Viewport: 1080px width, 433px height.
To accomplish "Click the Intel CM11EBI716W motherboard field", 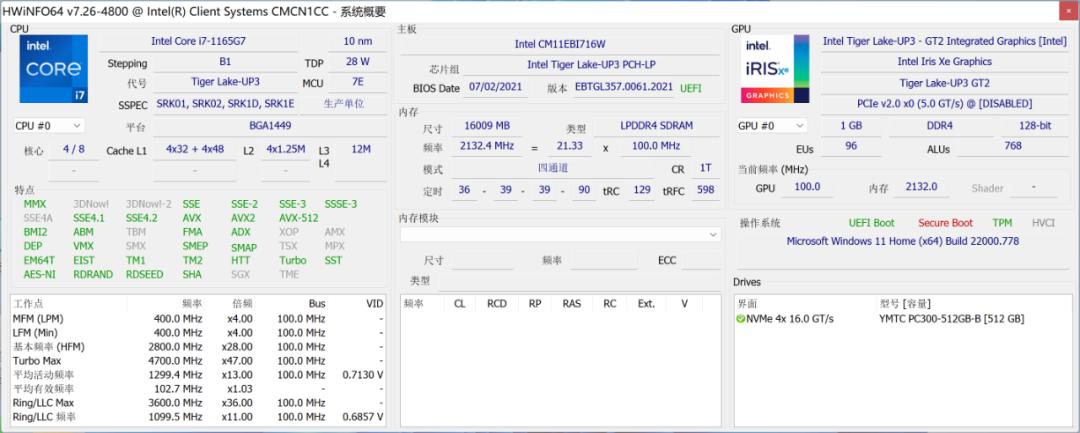I will pyautogui.click(x=560, y=44).
